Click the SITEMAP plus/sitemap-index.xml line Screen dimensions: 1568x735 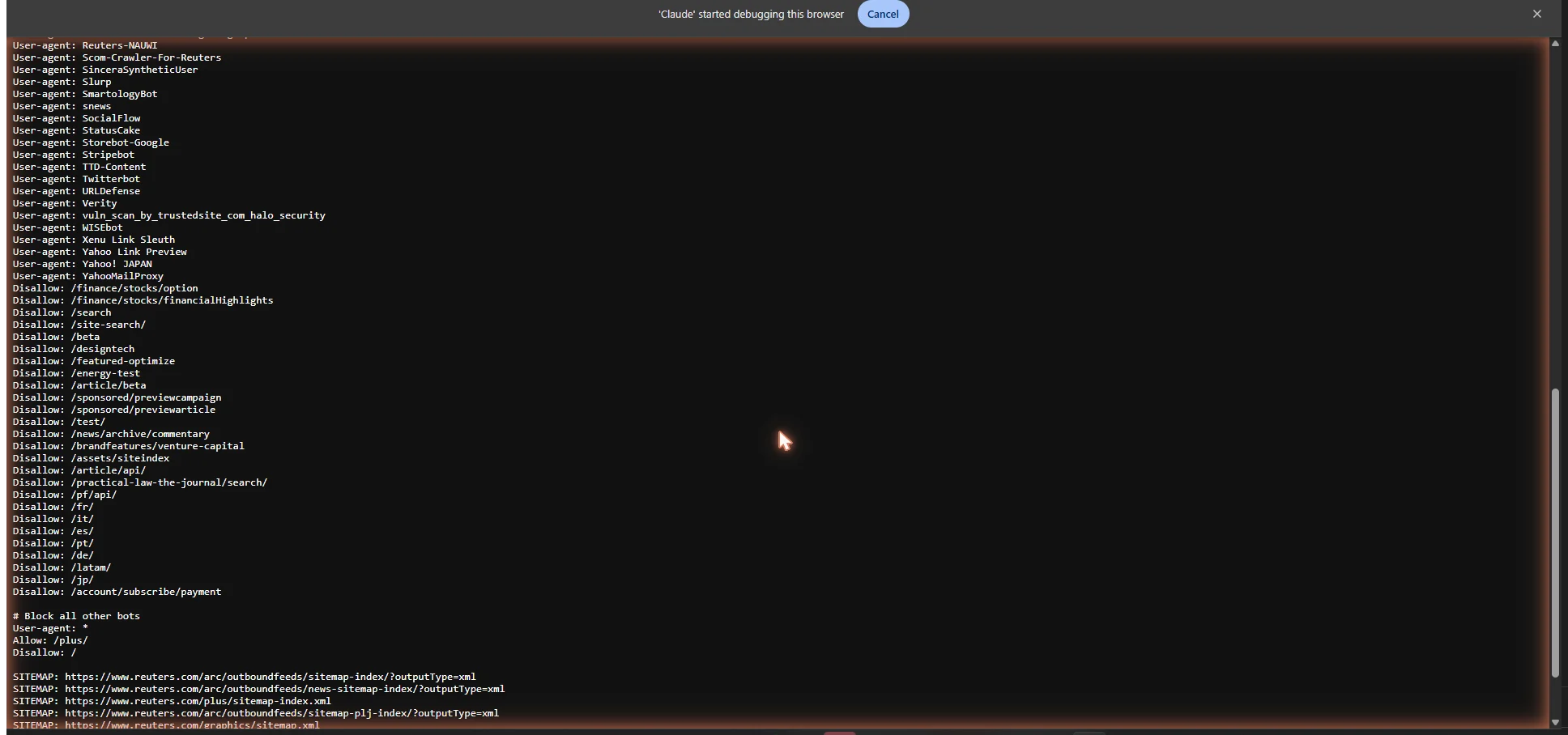tap(172, 701)
